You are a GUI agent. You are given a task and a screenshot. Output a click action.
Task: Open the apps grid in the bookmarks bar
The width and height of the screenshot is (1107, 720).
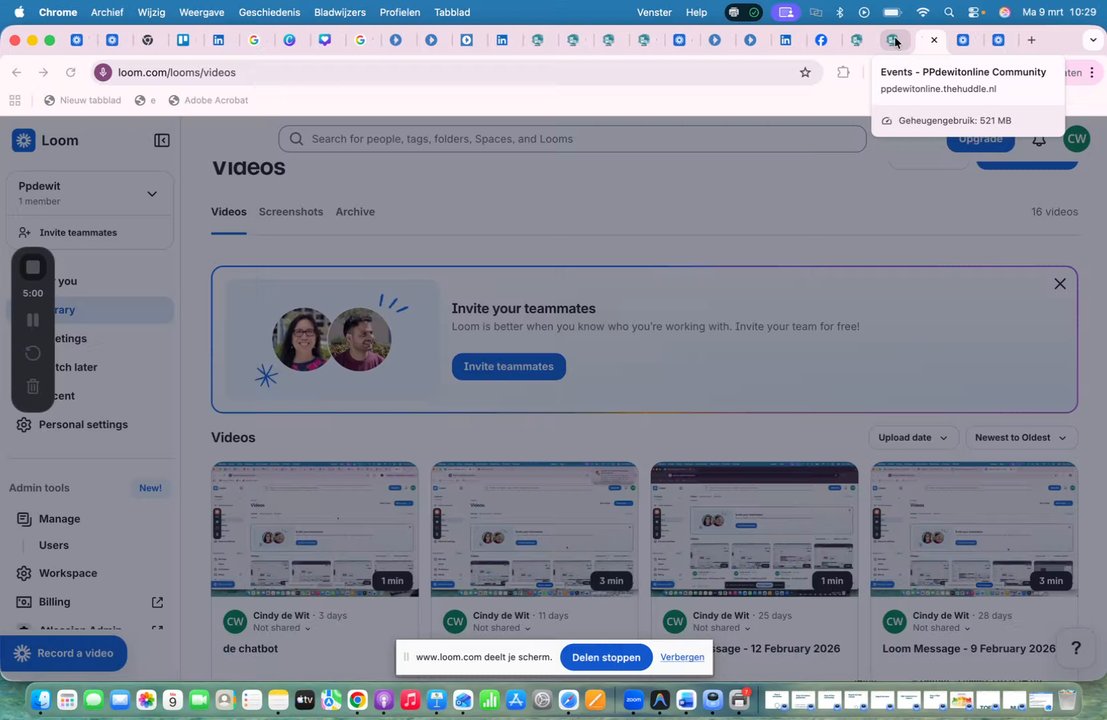[x=15, y=100]
